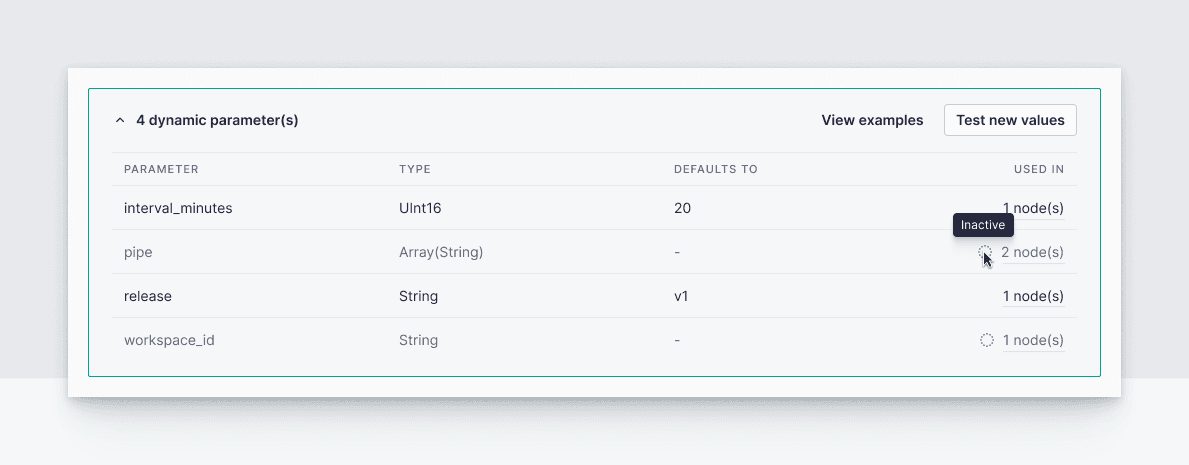1189x465 pixels.
Task: Click the TYPE column header
Action: click(414, 169)
